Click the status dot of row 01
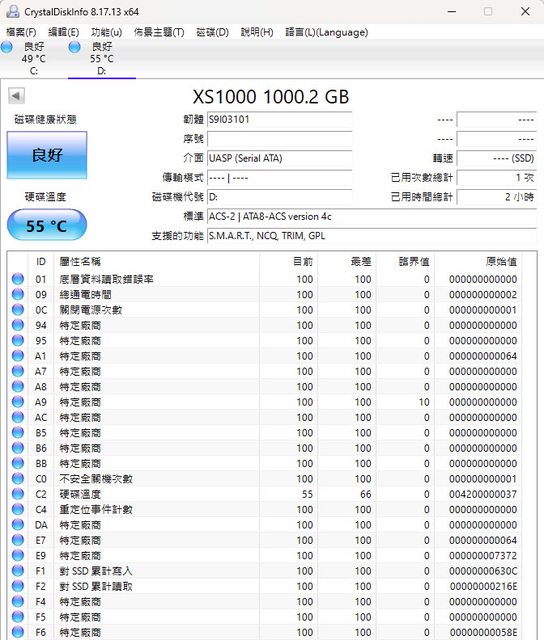This screenshot has height=640, width=544. (18, 279)
